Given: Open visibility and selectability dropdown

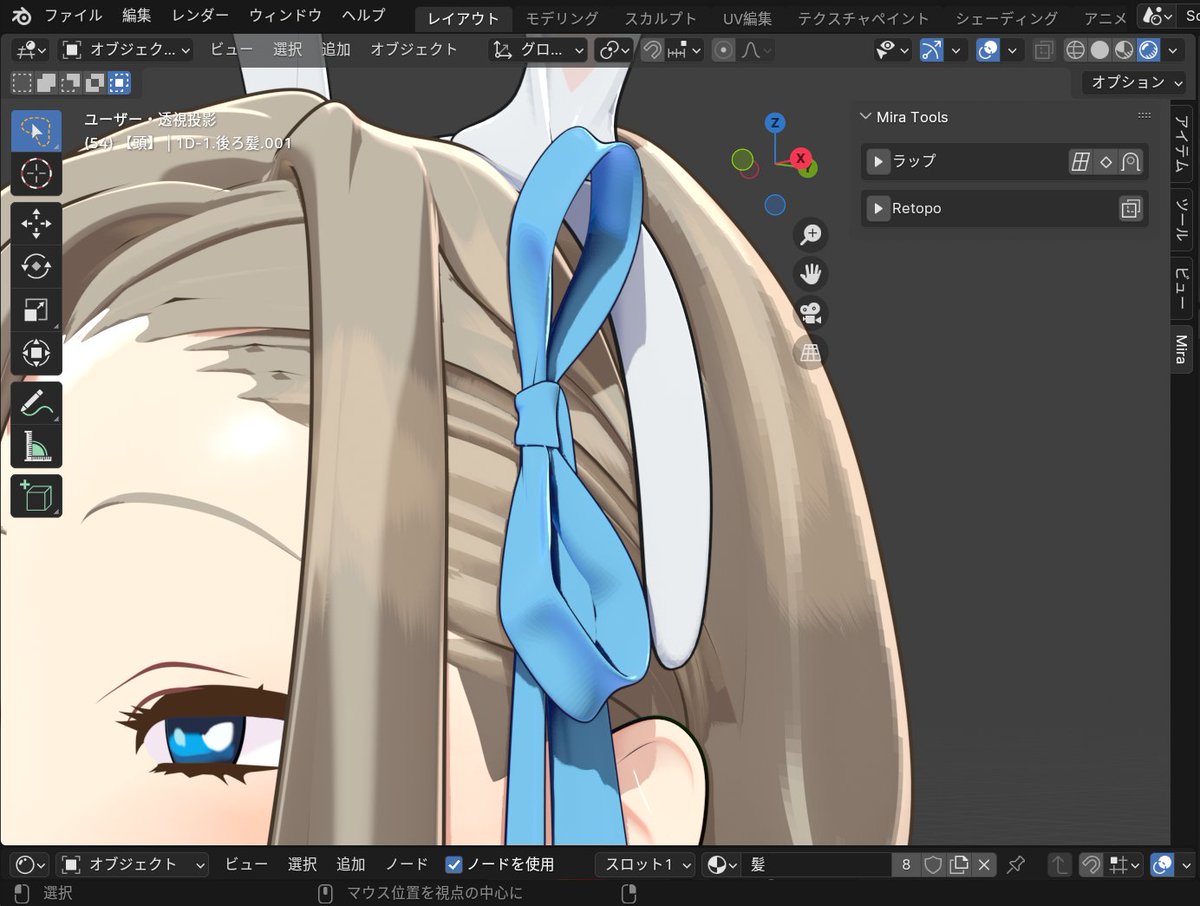Looking at the screenshot, I should 892,50.
